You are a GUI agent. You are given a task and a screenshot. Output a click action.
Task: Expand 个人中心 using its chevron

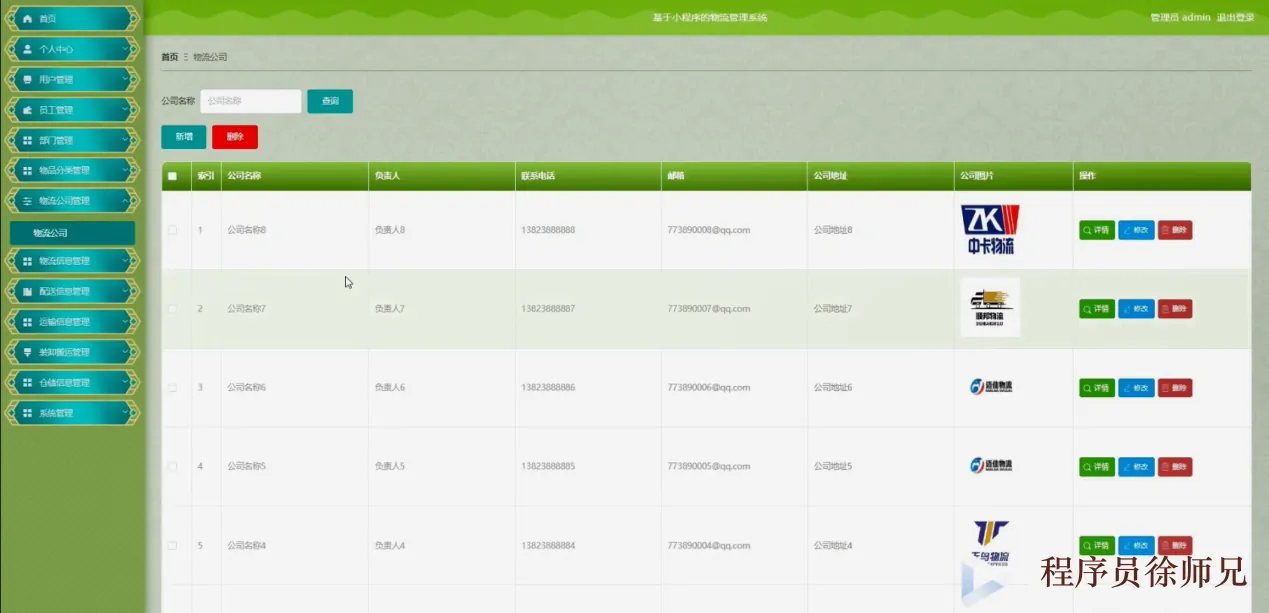coord(125,49)
